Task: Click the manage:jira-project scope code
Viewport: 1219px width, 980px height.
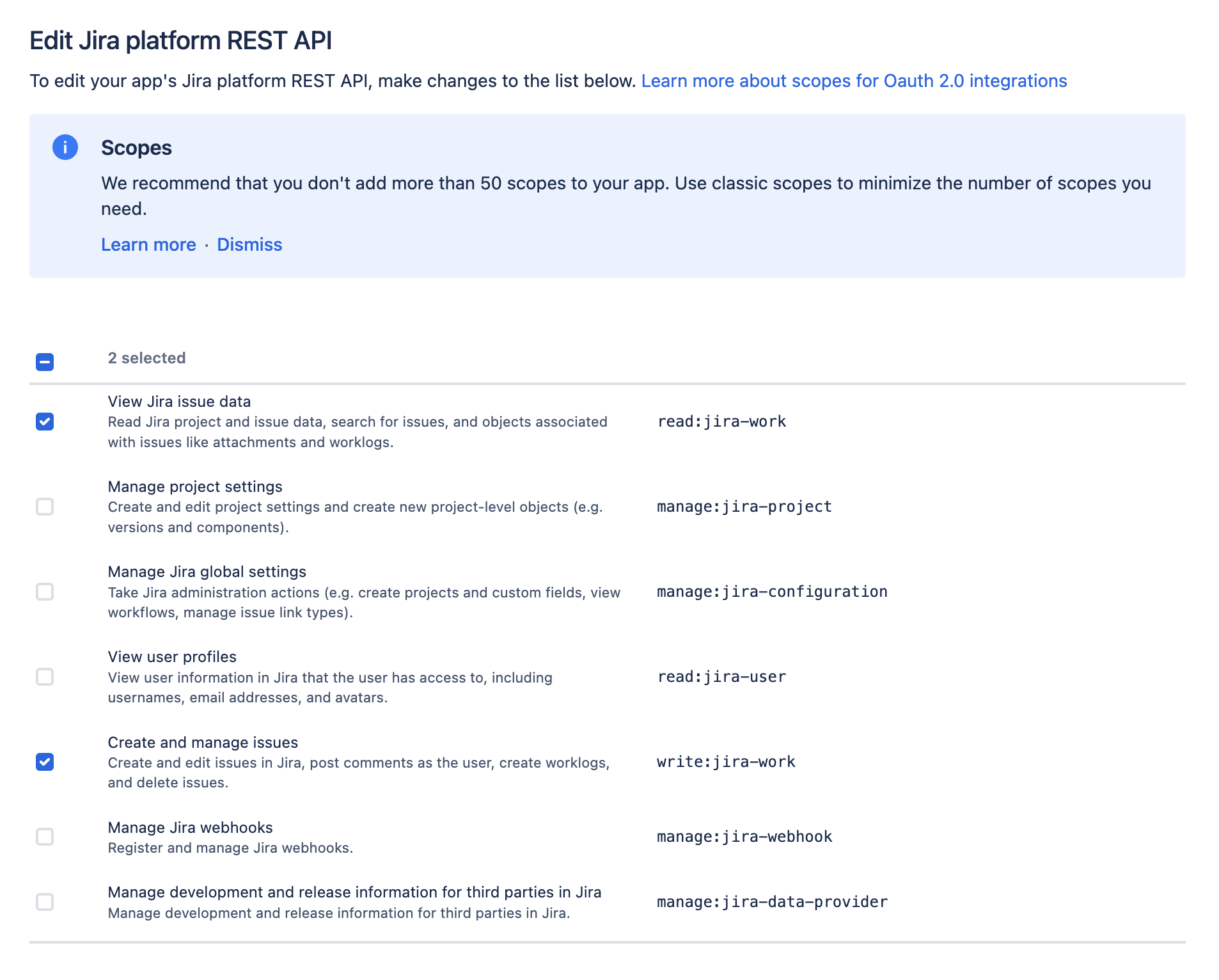Action: [744, 507]
